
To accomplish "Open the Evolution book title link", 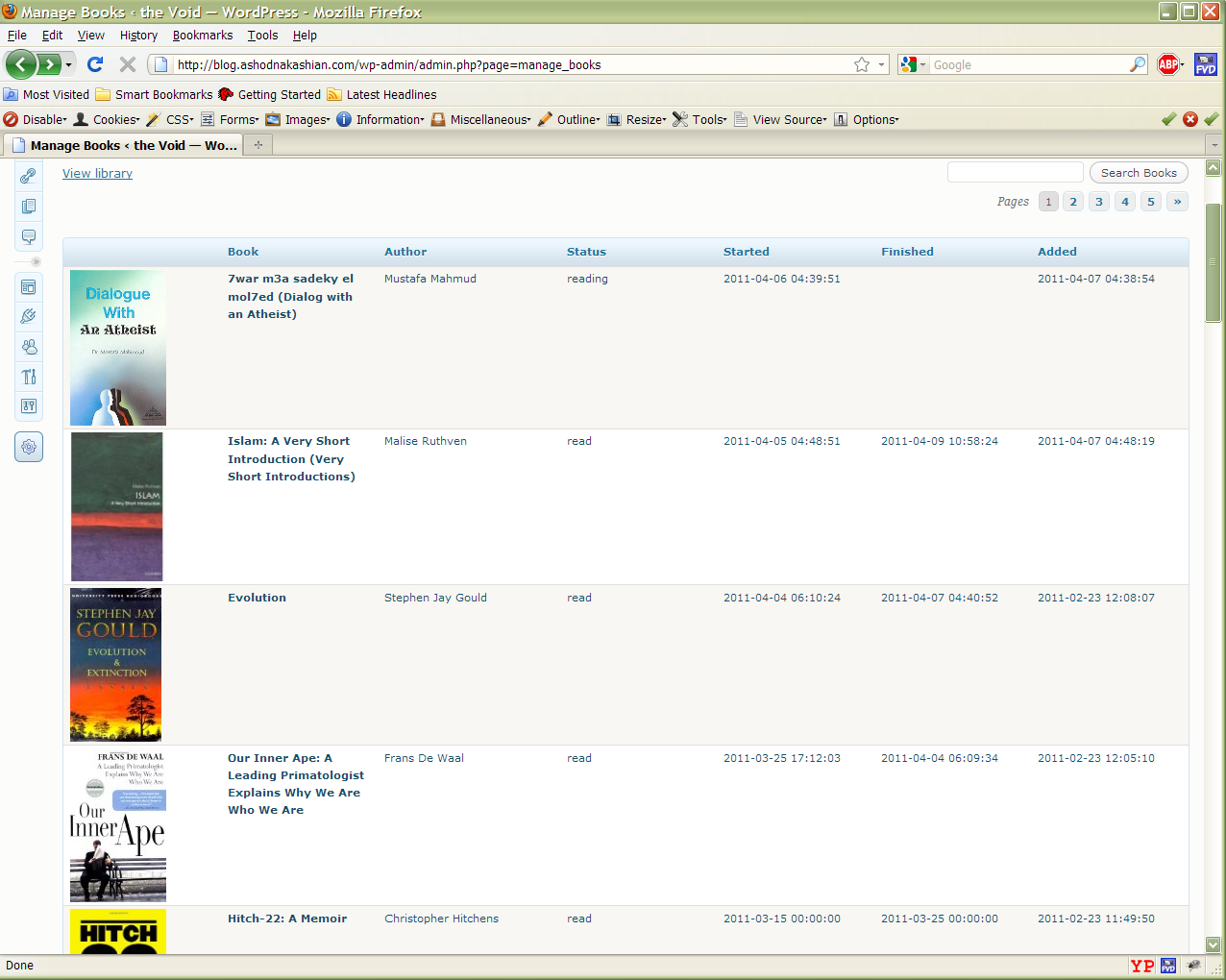I will coord(257,598).
